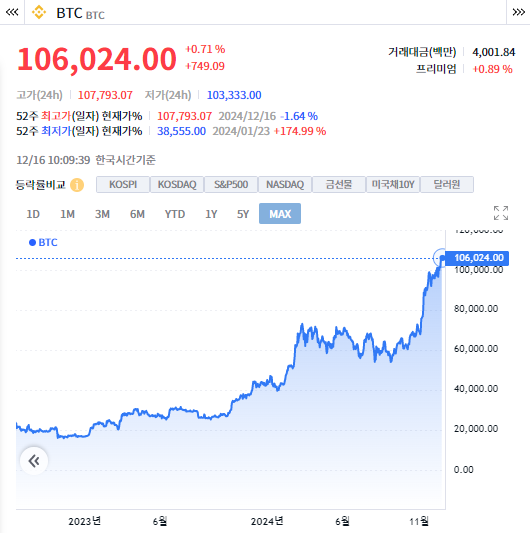530x533 pixels.
Task: Select the 1M chart range
Action: point(67,214)
